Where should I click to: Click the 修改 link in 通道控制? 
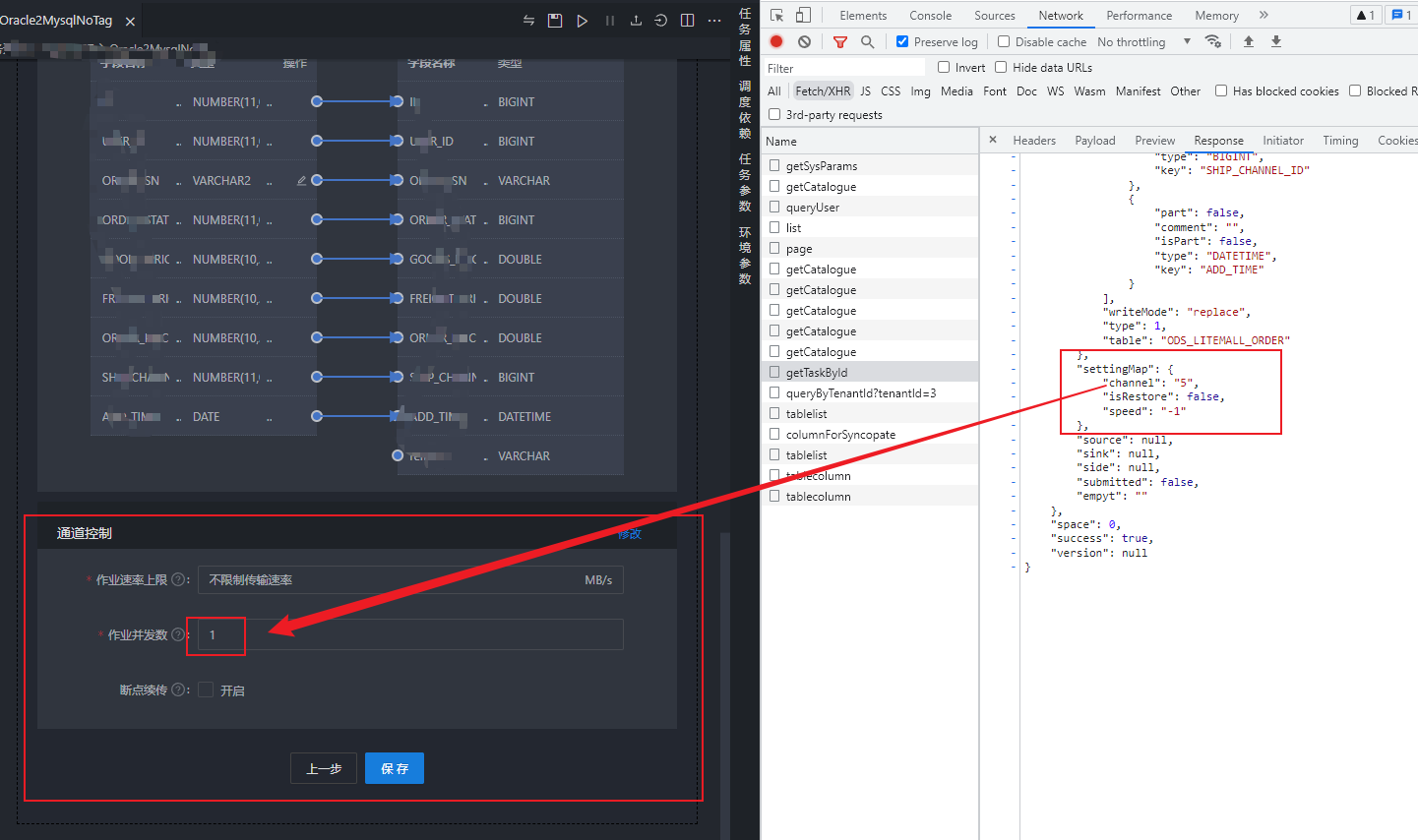point(630,533)
